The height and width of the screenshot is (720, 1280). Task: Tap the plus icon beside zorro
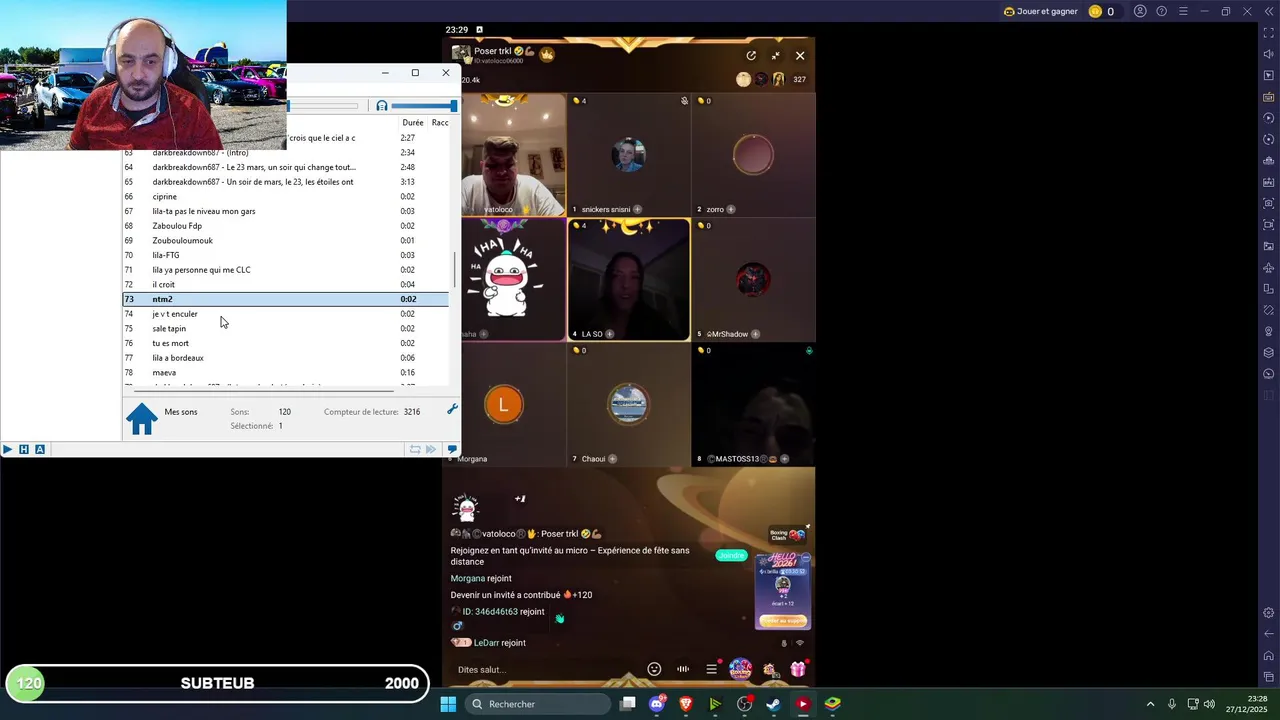coord(731,209)
